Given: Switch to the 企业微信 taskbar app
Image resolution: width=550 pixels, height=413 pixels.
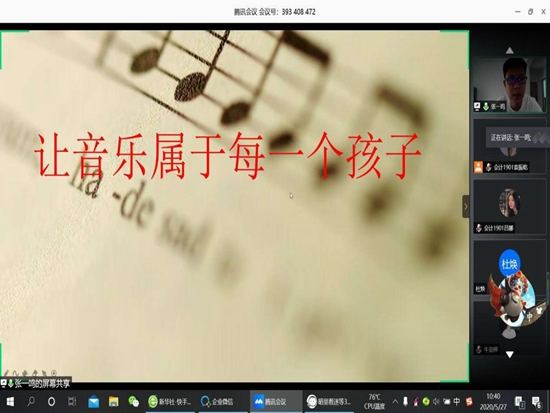Looking at the screenshot, I should 217,401.
